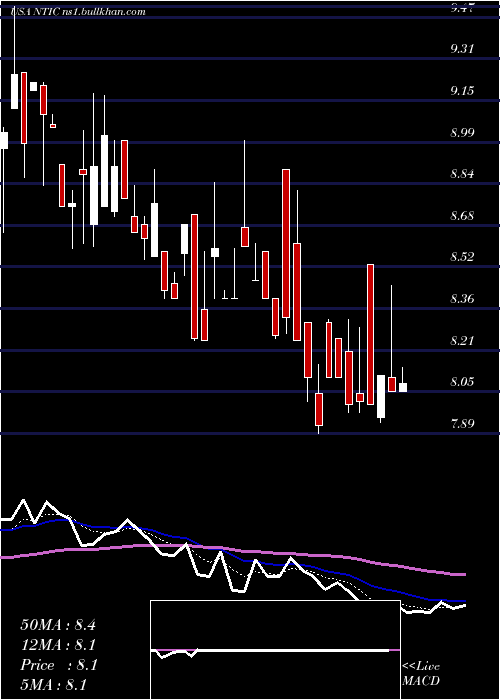
Task: Click the tall red candle reaching 8.84 level
Action: point(286,244)
